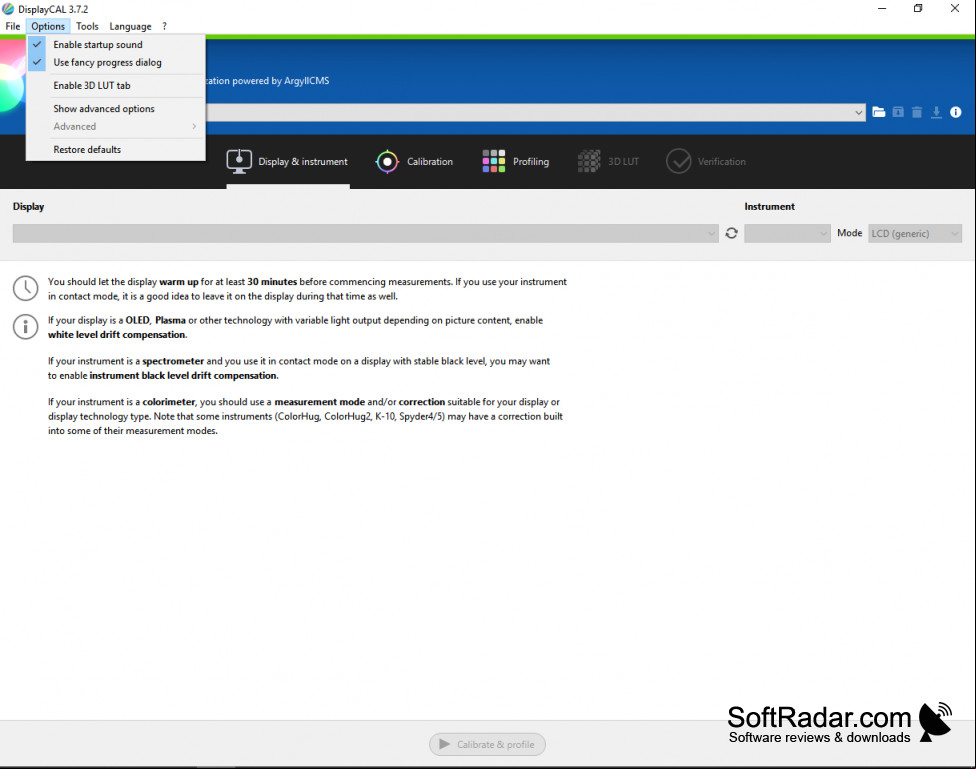This screenshot has height=769, width=976.
Task: Switch to the Calibration tab label
Action: click(x=430, y=161)
